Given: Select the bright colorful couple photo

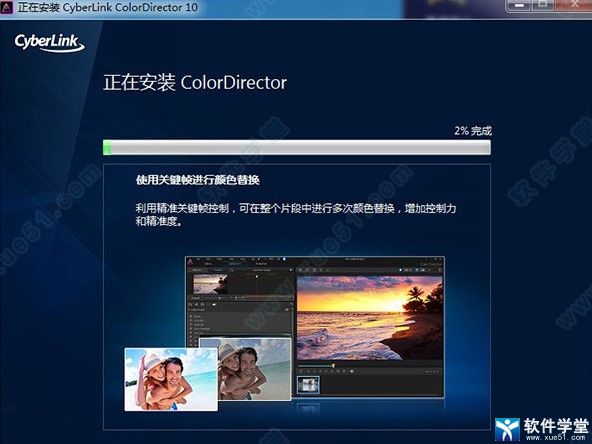Looking at the screenshot, I should tap(171, 379).
